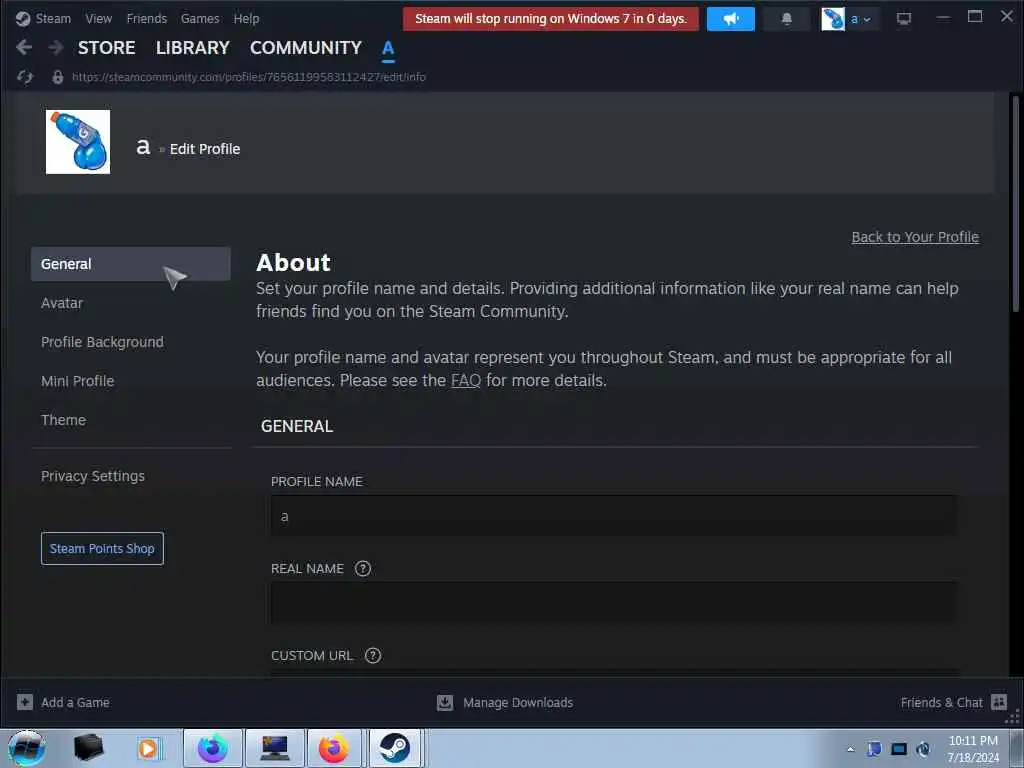Open Theme section
1024x768 pixels.
(63, 420)
